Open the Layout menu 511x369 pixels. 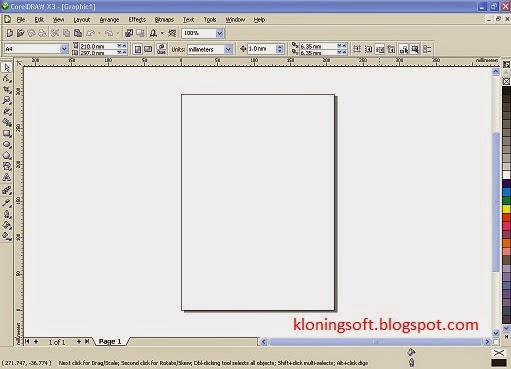pos(82,20)
